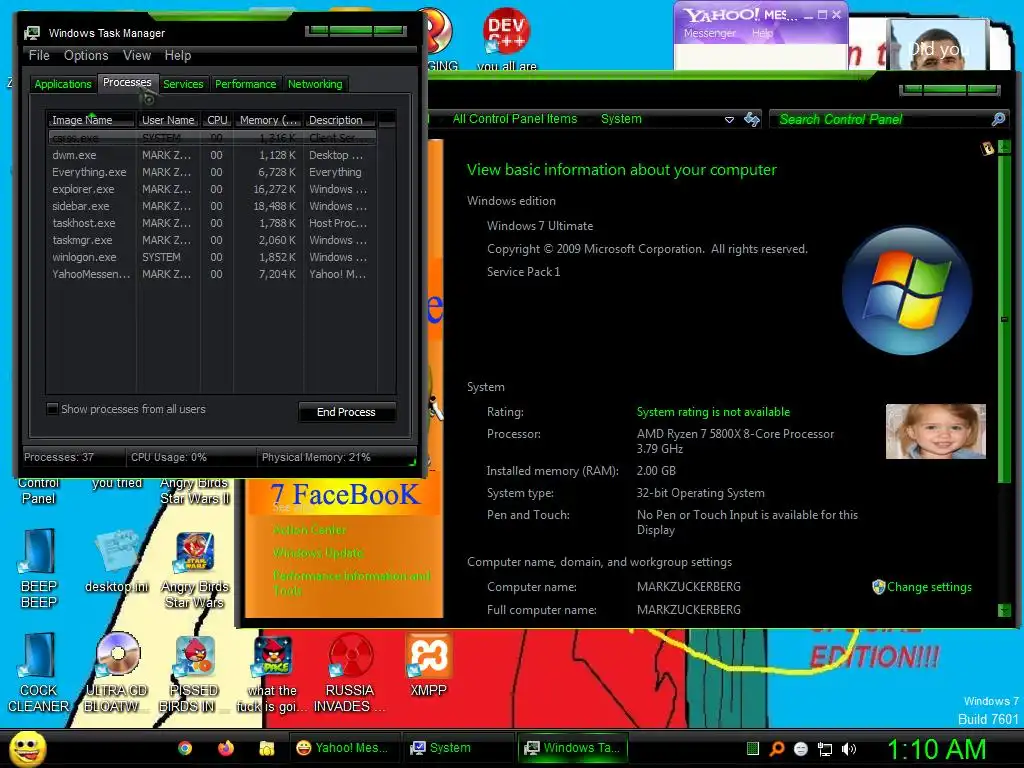Screen dimensions: 1024x768
Task: Click the End Process button
Action: [x=346, y=412]
